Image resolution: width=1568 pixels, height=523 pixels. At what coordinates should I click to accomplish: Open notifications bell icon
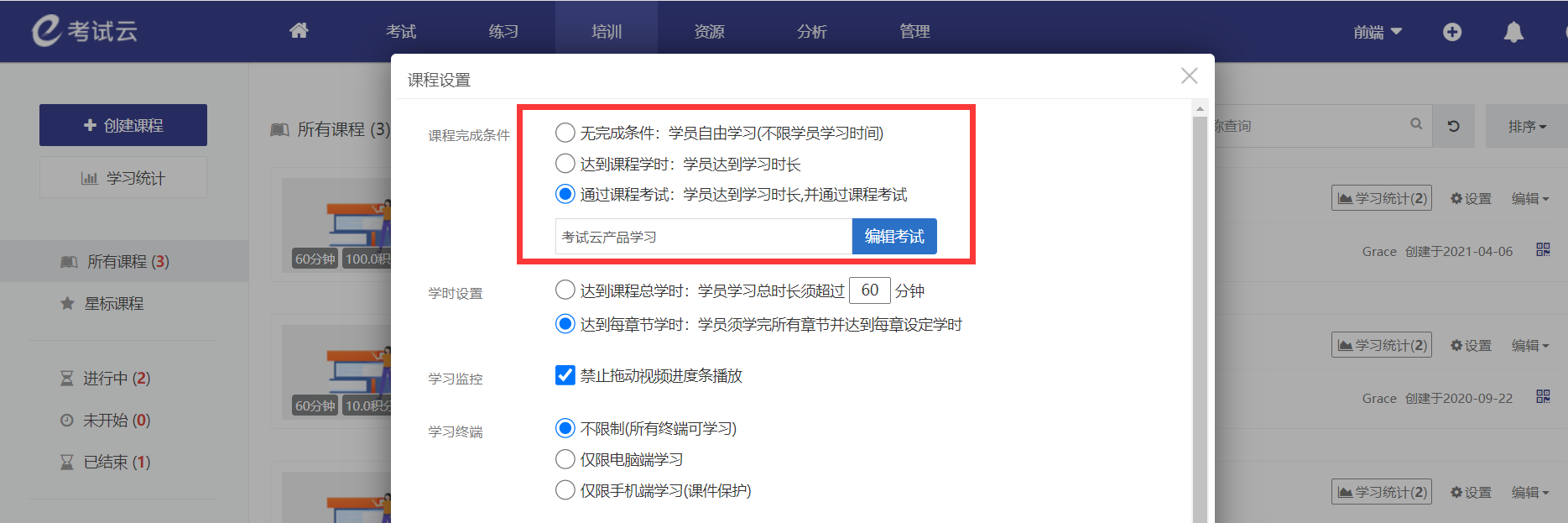point(1513,32)
